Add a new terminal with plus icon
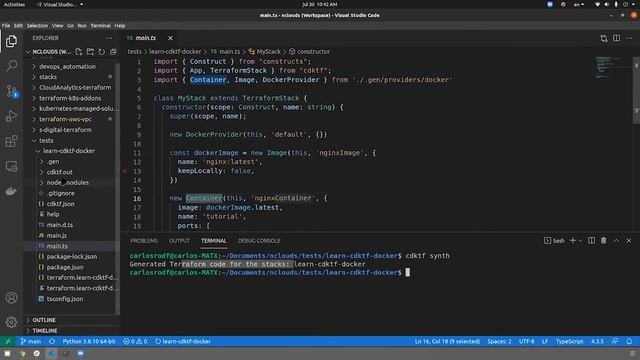Viewport: 640px width, 360px height. [x=573, y=241]
